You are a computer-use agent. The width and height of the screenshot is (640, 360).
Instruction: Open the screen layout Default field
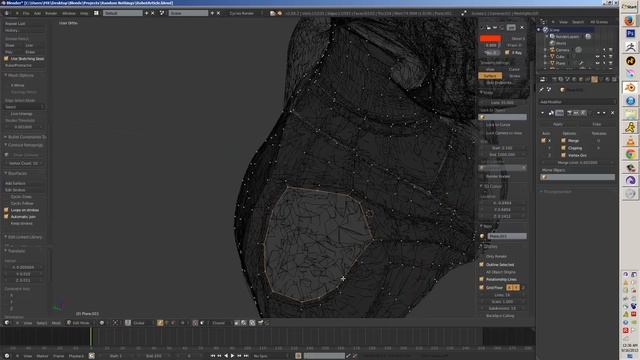click(122, 13)
